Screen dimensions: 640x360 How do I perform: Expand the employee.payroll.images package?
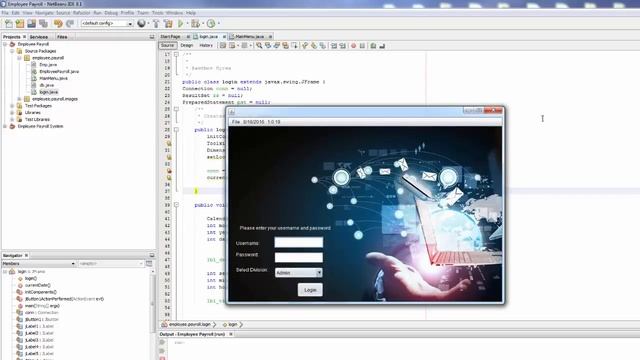click(20, 99)
